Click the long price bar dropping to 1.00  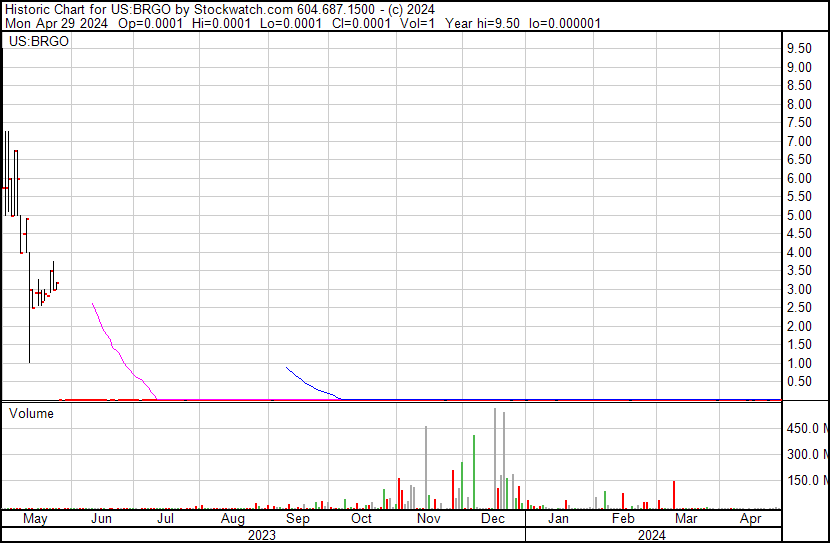pos(29,307)
